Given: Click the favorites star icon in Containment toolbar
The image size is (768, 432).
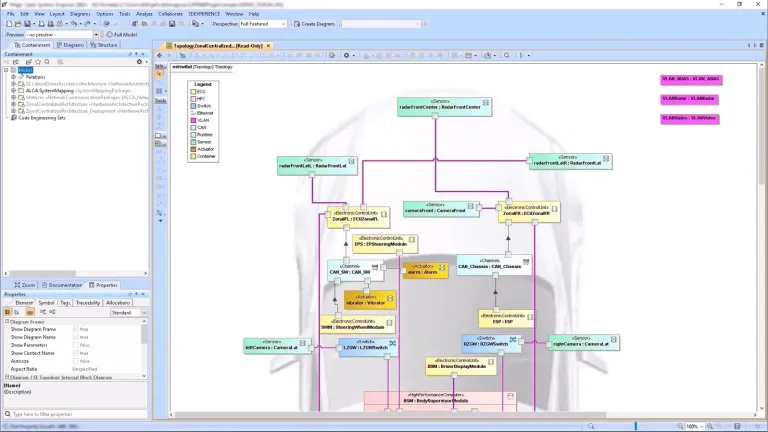Looking at the screenshot, I should coord(38,62).
